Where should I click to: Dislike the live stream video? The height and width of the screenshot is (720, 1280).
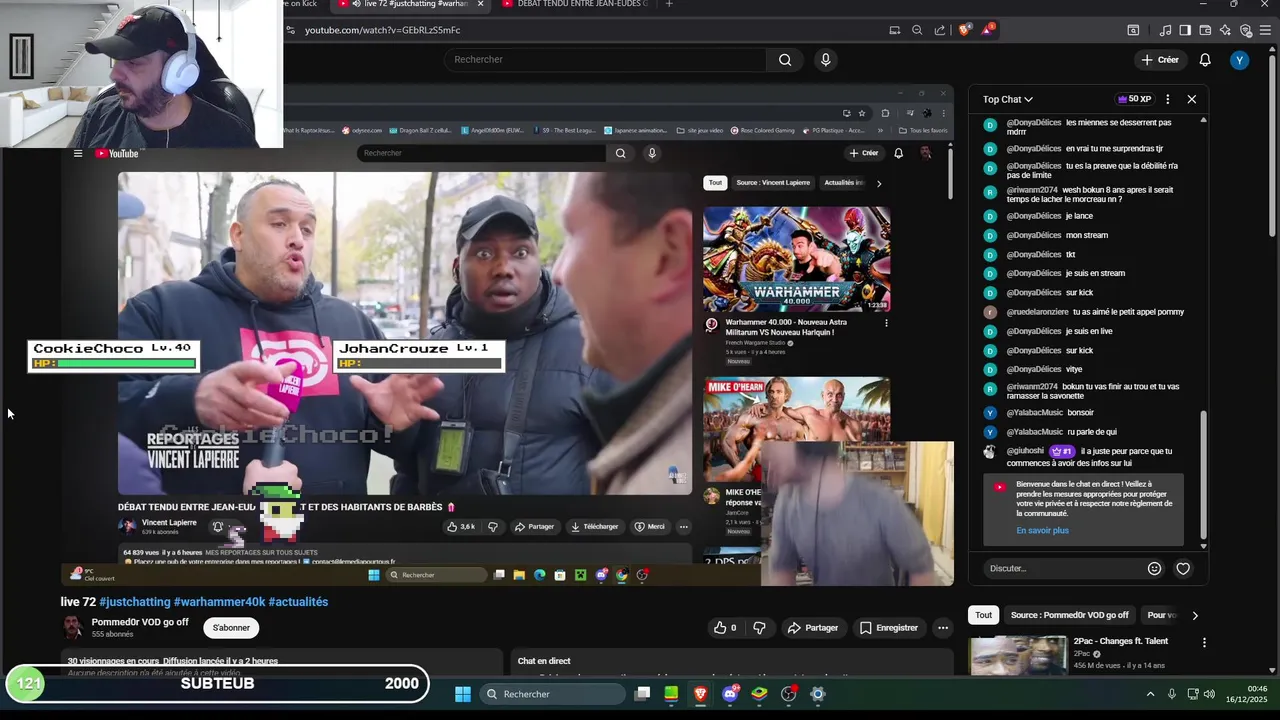tap(759, 628)
